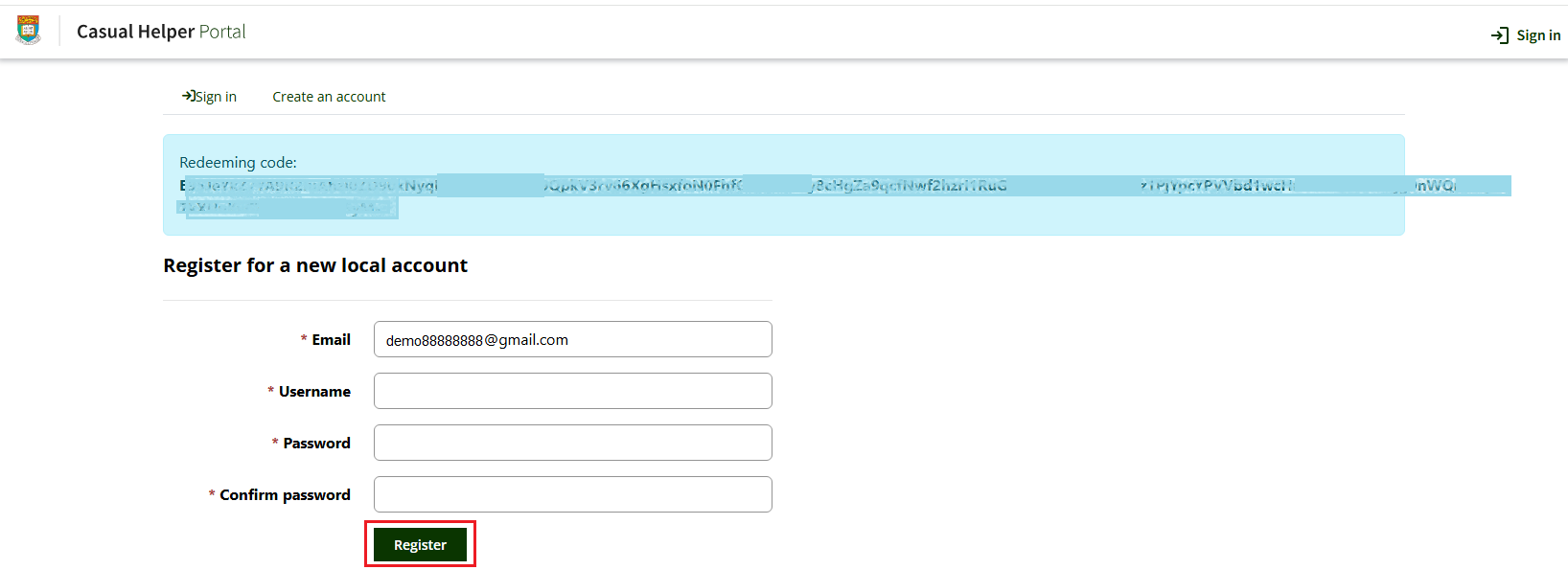
Task: Click the Confirm password field label
Action: (x=285, y=495)
